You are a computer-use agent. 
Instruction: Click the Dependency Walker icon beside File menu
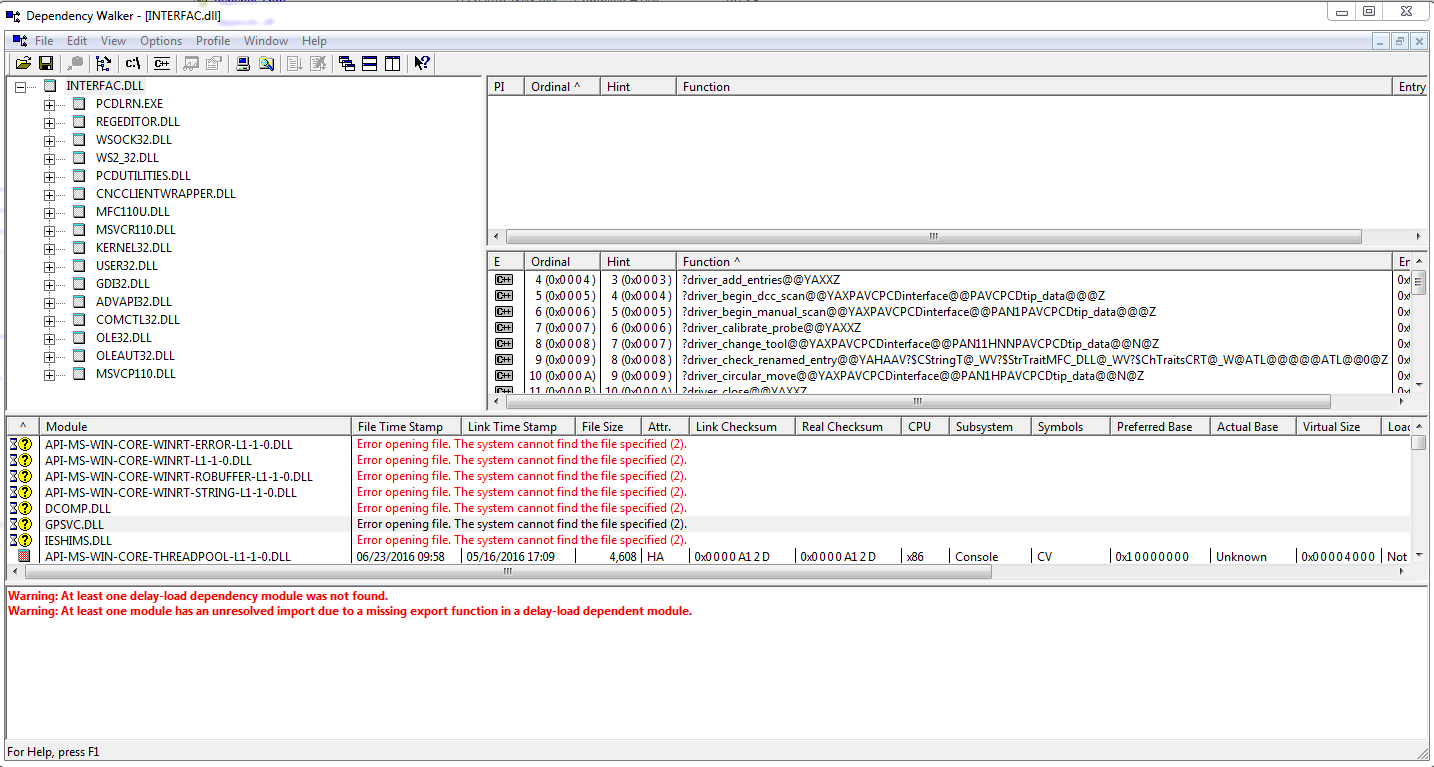(x=20, y=41)
